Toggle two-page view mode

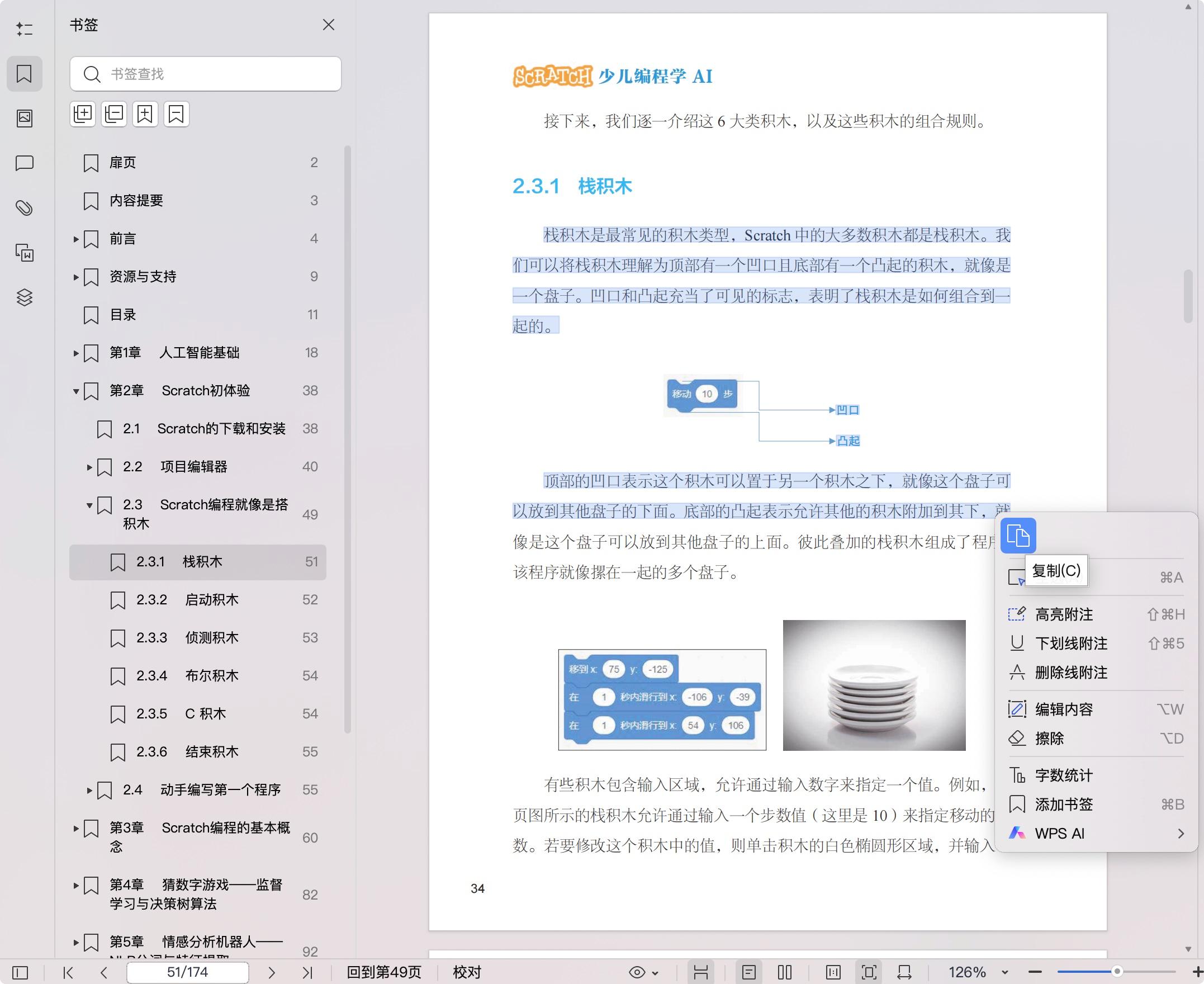click(x=785, y=973)
